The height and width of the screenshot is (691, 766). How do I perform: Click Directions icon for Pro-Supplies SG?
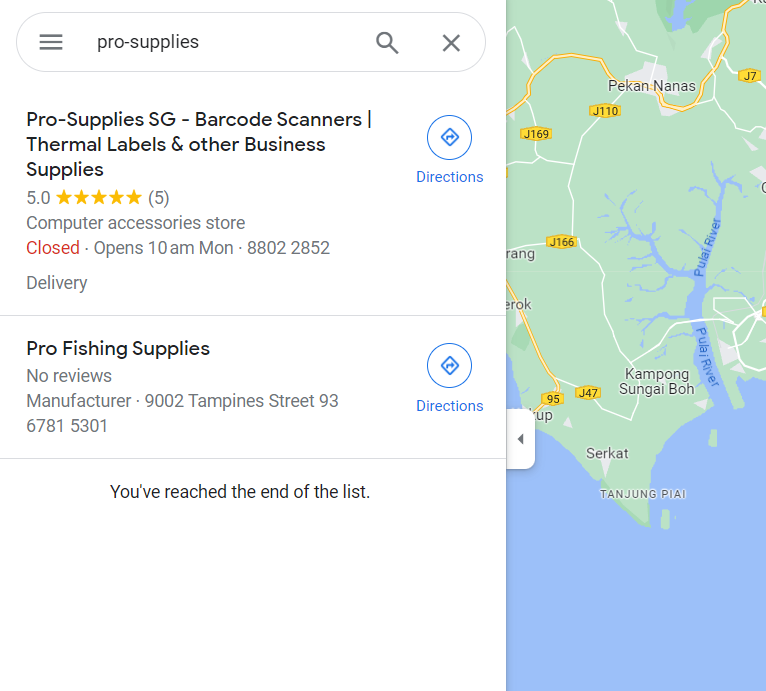click(449, 137)
